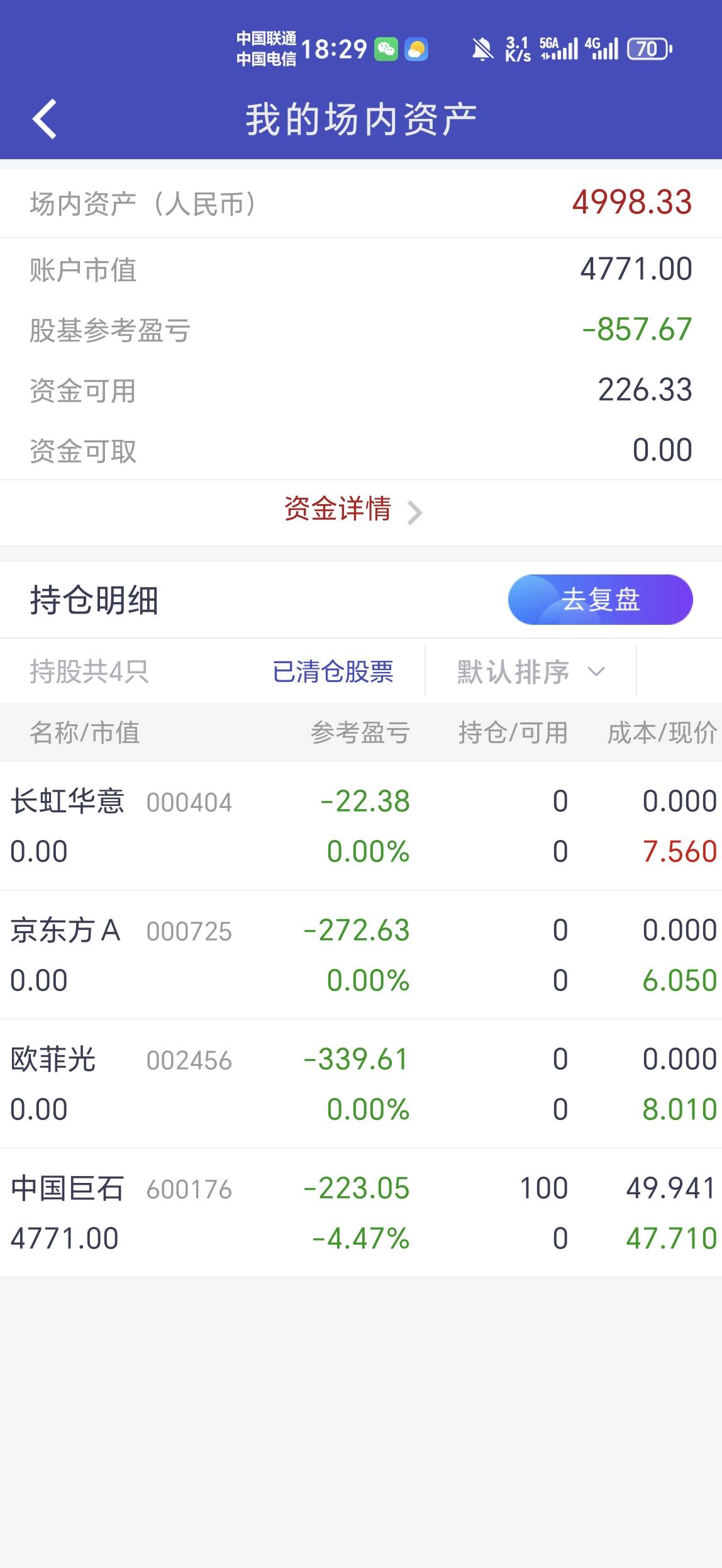Tap the 股基参考盈亏 label

[110, 330]
